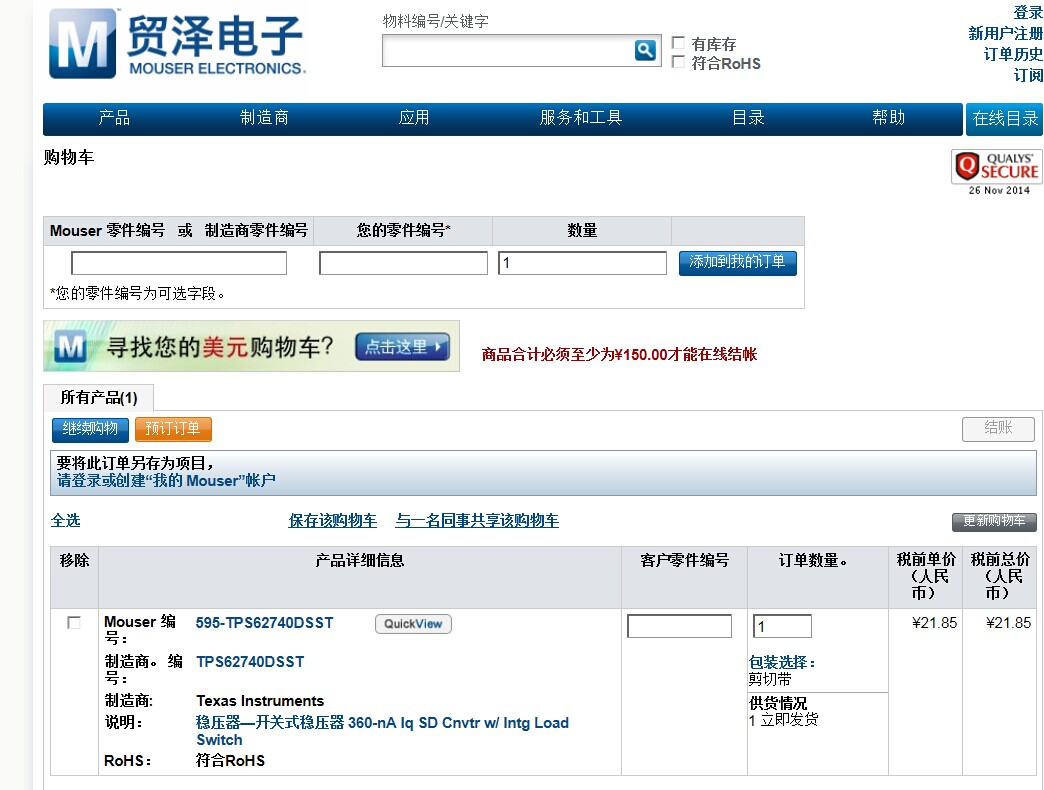Open the Qualys Secure badge
The width and height of the screenshot is (1044, 790).
997,166
